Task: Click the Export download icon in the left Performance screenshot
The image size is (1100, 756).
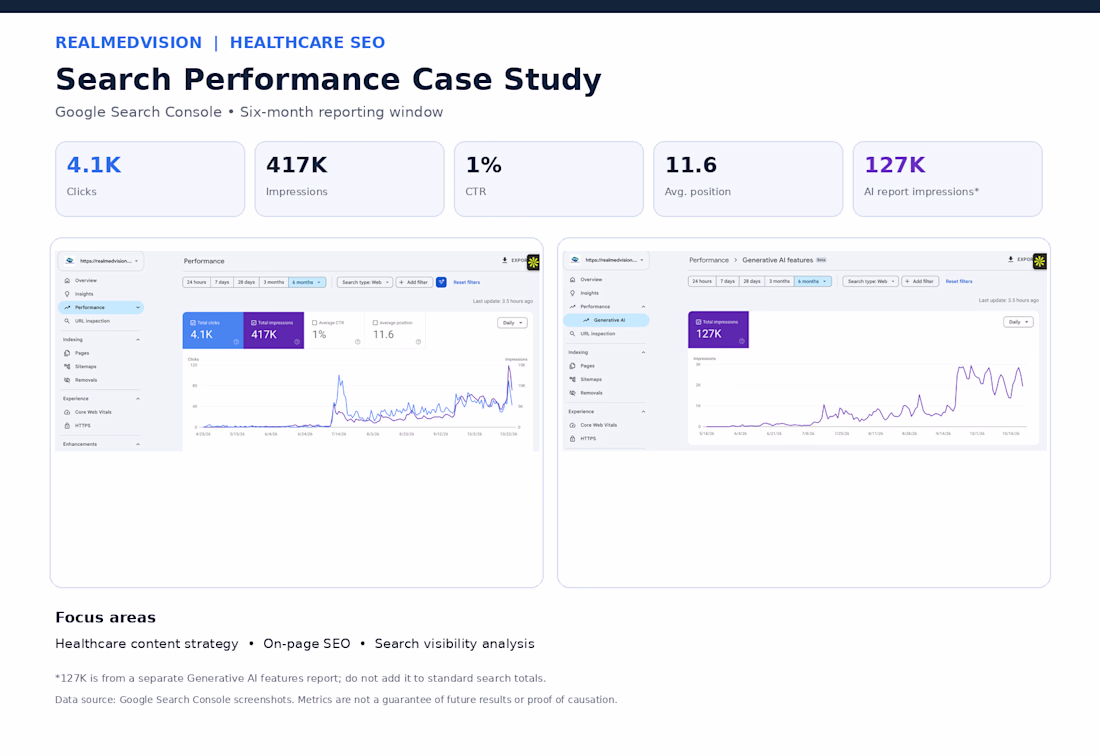Action: coord(504,260)
